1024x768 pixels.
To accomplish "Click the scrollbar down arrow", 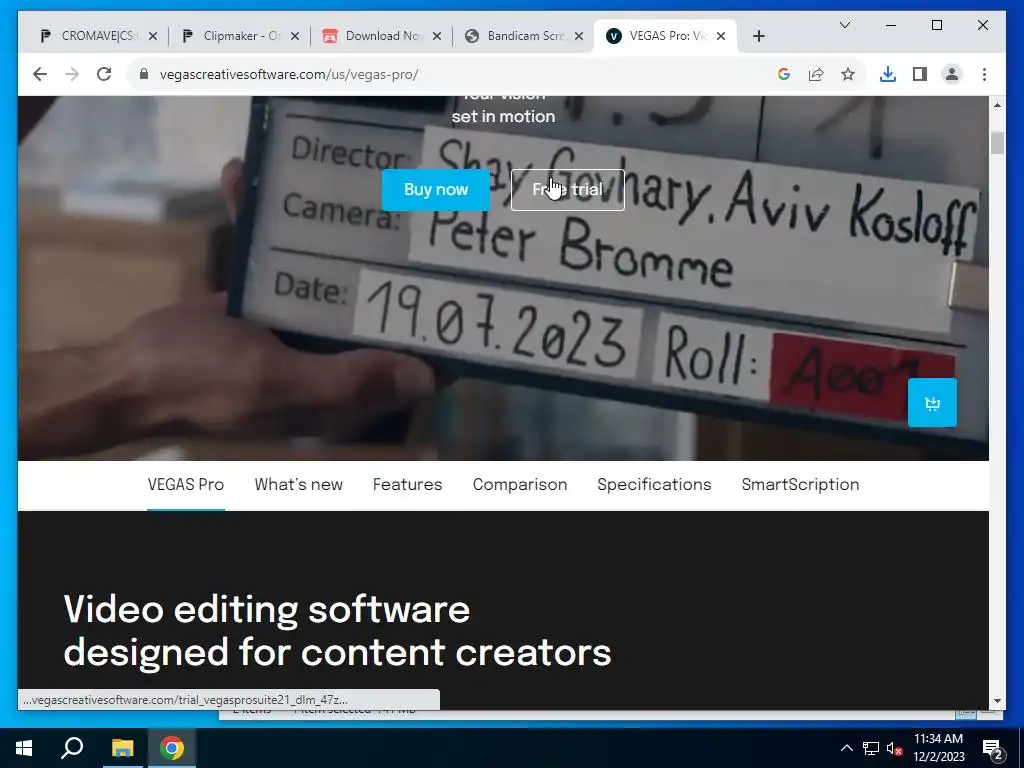I will tap(997, 701).
